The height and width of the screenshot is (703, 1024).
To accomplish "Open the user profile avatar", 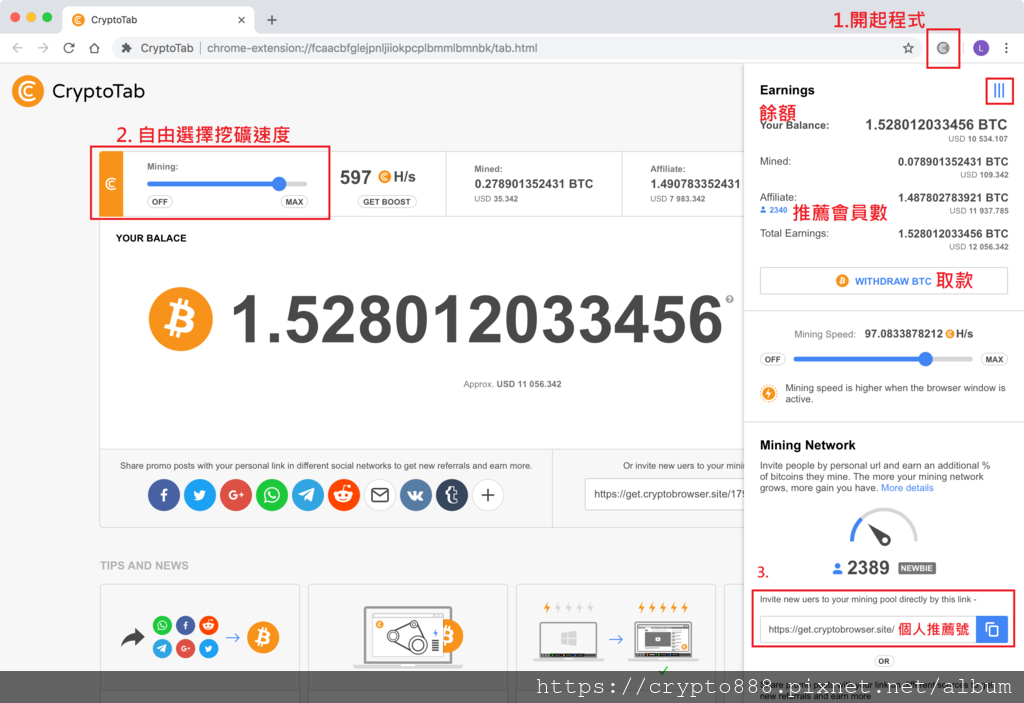I will click(x=981, y=48).
